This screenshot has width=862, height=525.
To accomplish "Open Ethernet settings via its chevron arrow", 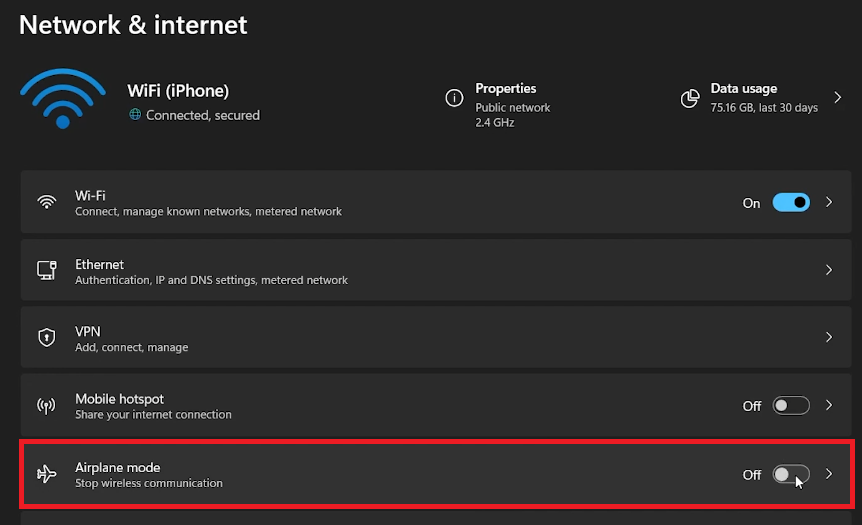I will tap(829, 270).
